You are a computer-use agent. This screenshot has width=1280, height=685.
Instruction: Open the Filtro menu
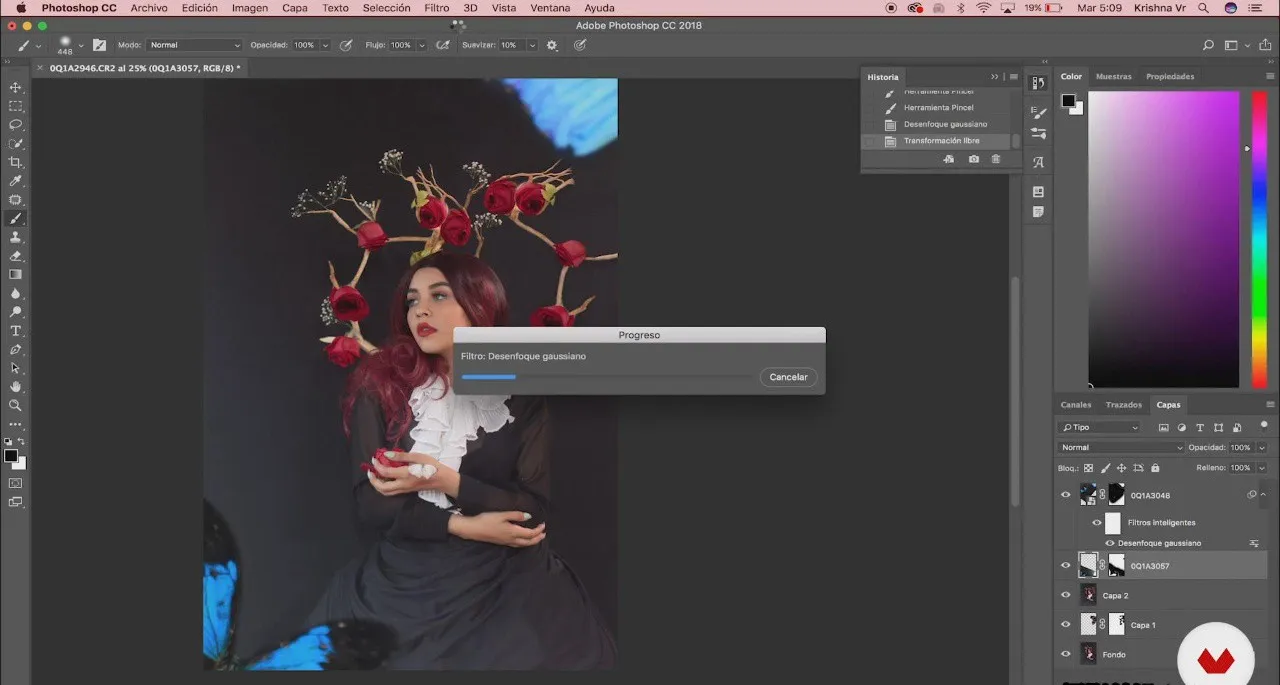436,8
